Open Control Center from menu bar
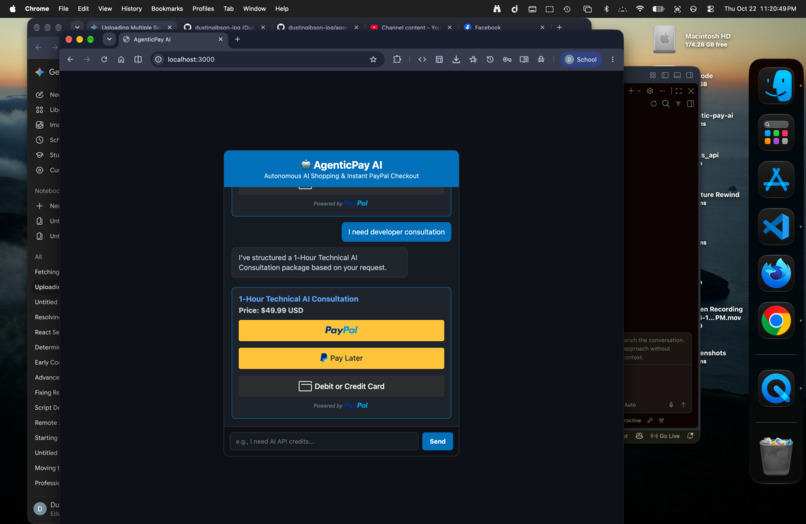Screen dimensions: 806x524 click(710, 9)
